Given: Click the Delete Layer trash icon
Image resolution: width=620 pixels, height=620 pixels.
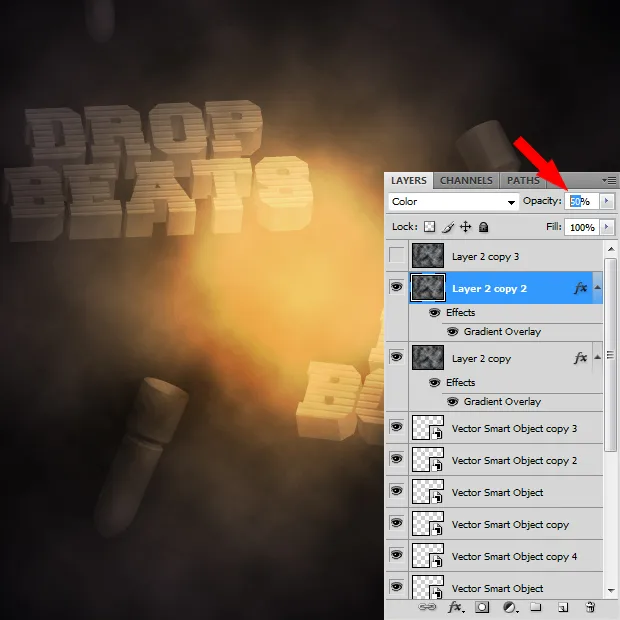Looking at the screenshot, I should [590, 607].
